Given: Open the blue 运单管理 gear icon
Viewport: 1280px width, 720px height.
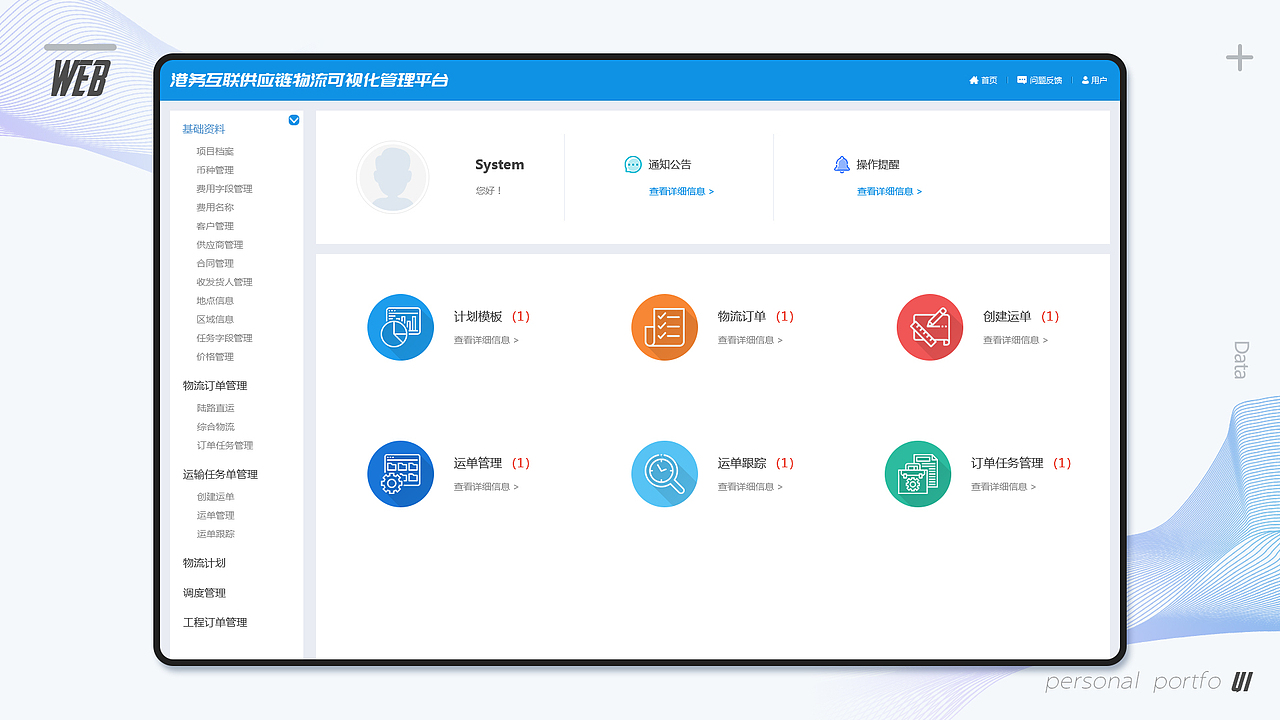Looking at the screenshot, I should pyautogui.click(x=400, y=474).
